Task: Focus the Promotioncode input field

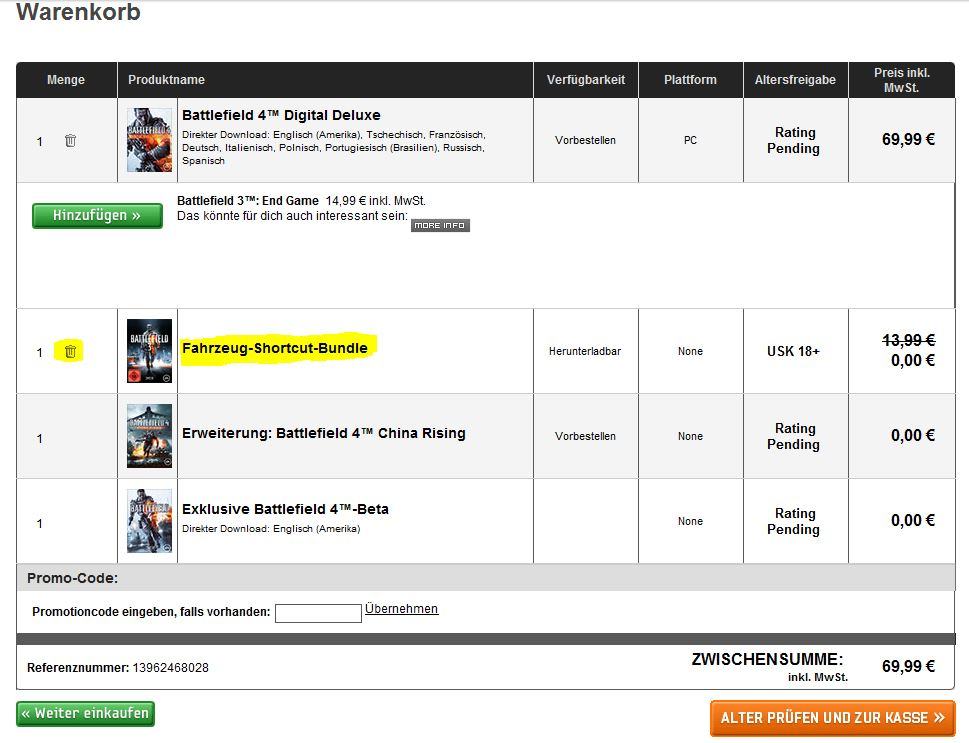Action: pyautogui.click(x=318, y=613)
